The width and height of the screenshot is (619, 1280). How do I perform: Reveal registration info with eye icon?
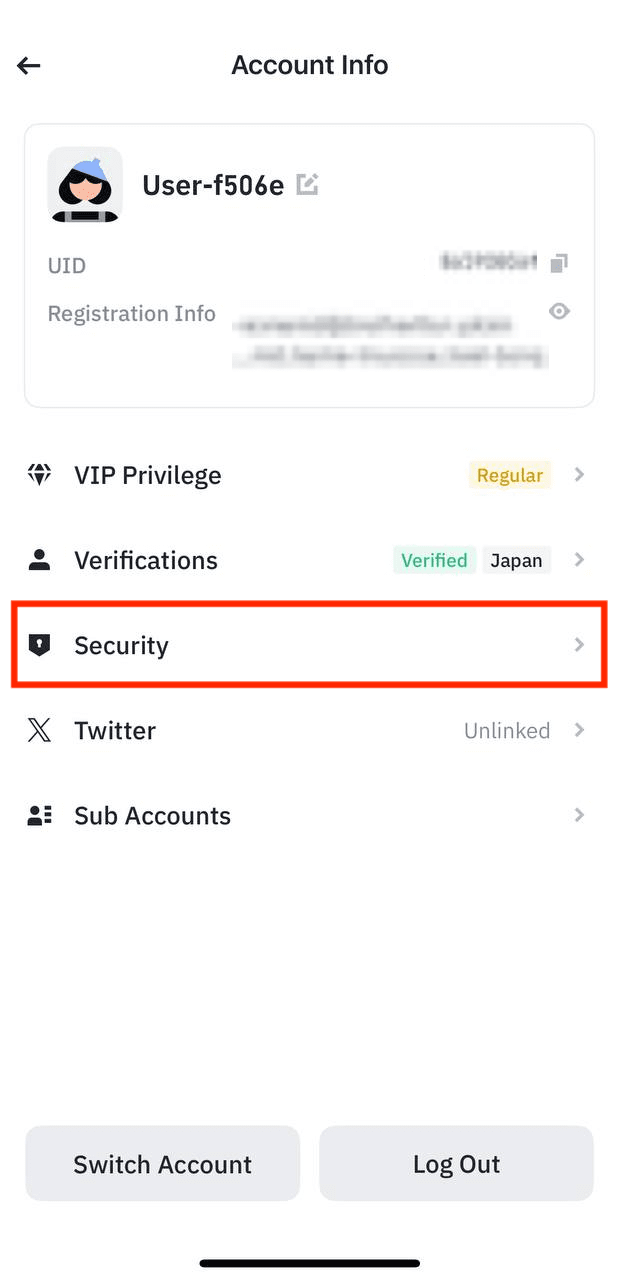click(560, 311)
